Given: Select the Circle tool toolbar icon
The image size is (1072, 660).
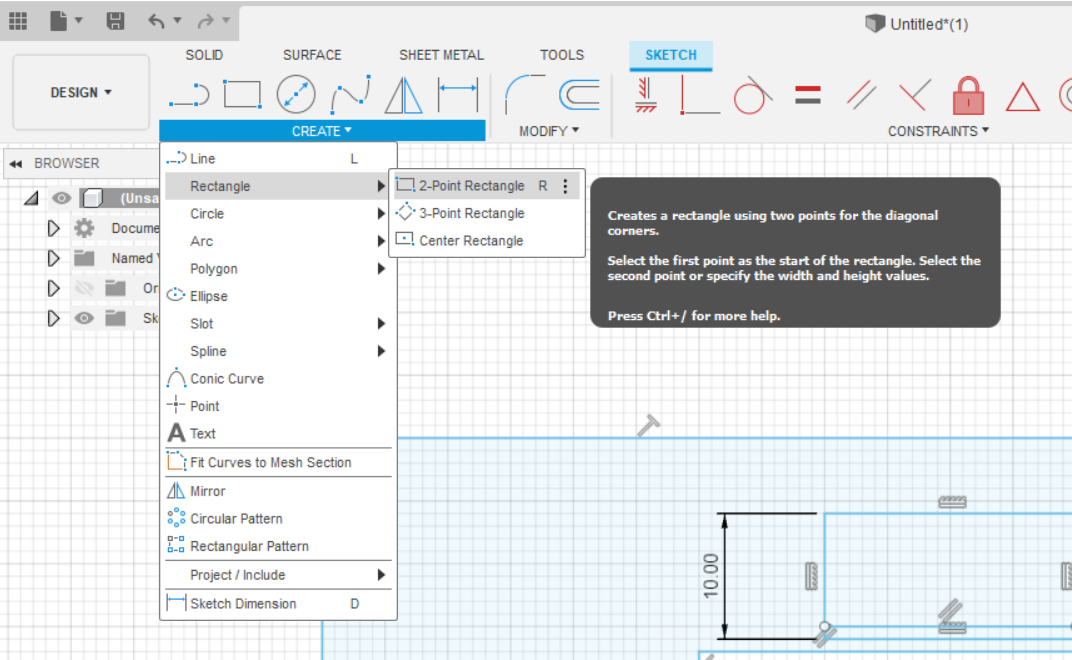Looking at the screenshot, I should pos(296,94).
